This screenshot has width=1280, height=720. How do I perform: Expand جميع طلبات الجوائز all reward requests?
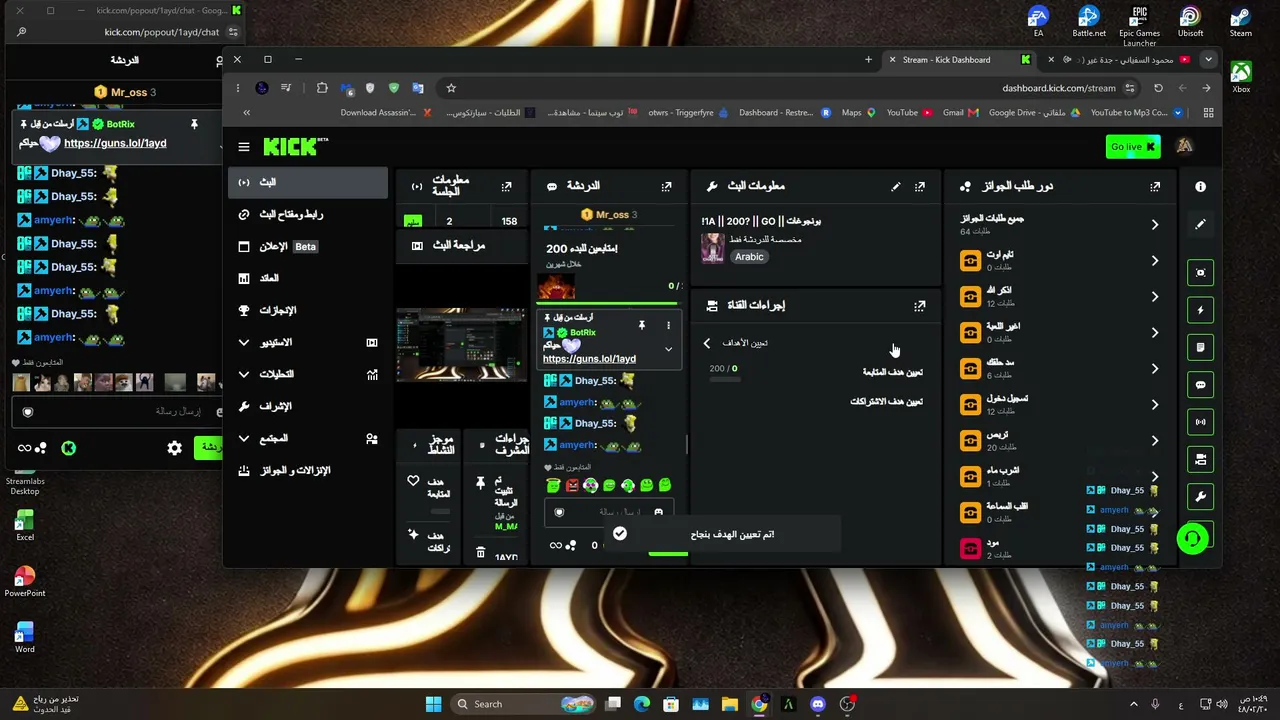[x=1154, y=225]
